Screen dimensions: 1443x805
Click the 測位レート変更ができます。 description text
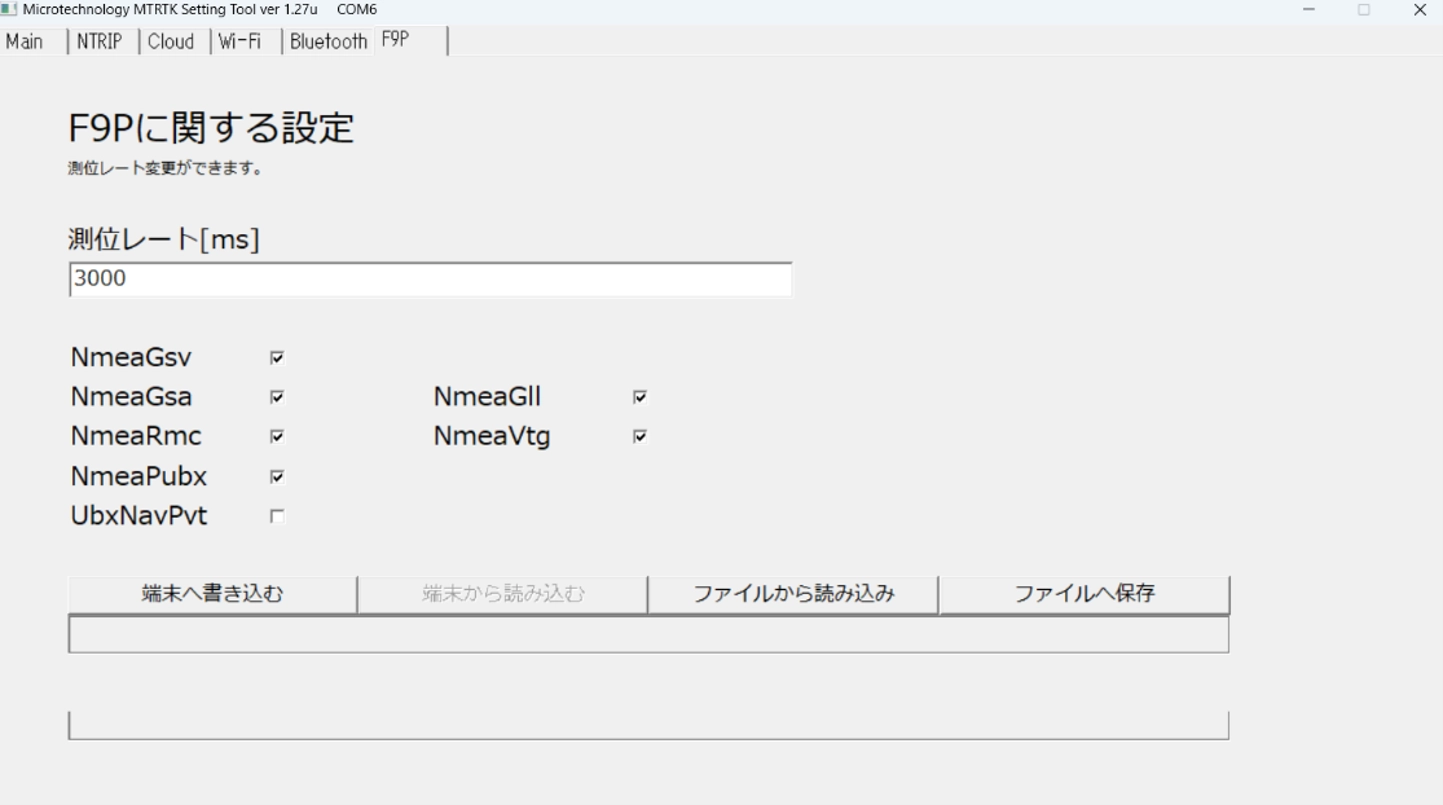coord(165,169)
